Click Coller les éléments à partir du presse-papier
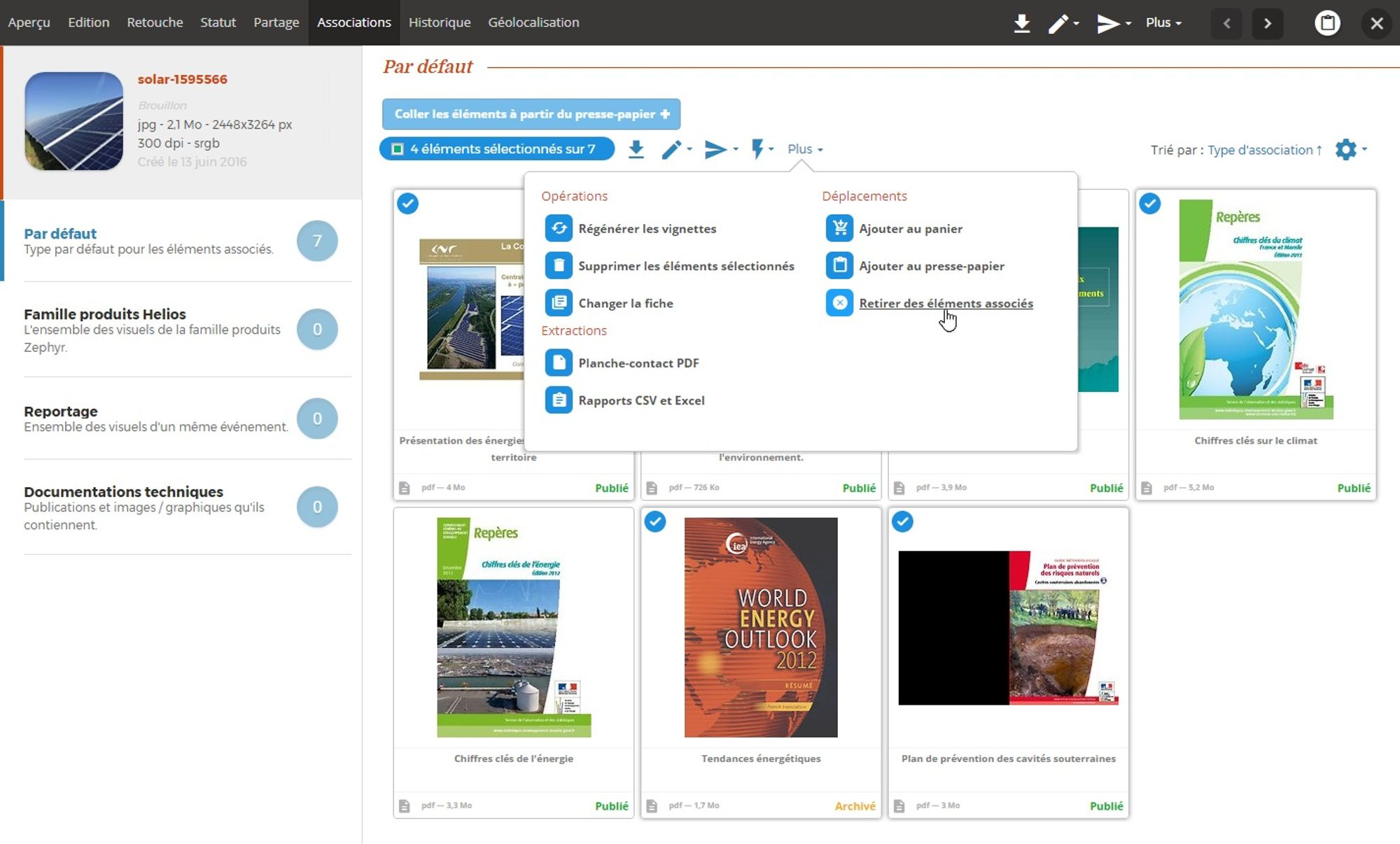The image size is (1400, 844). [531, 114]
